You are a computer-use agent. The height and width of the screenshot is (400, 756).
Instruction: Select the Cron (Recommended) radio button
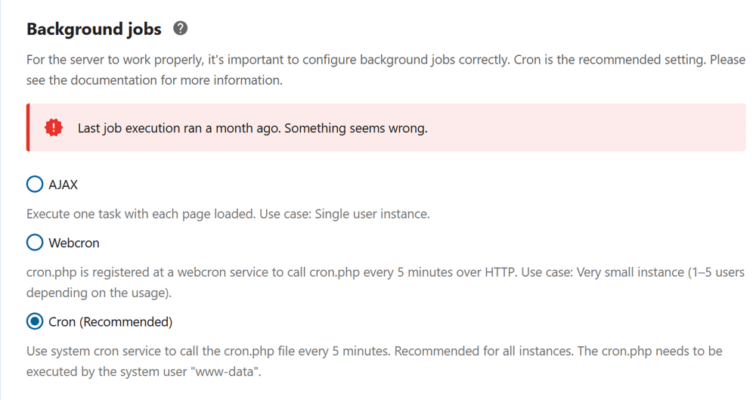(35, 321)
